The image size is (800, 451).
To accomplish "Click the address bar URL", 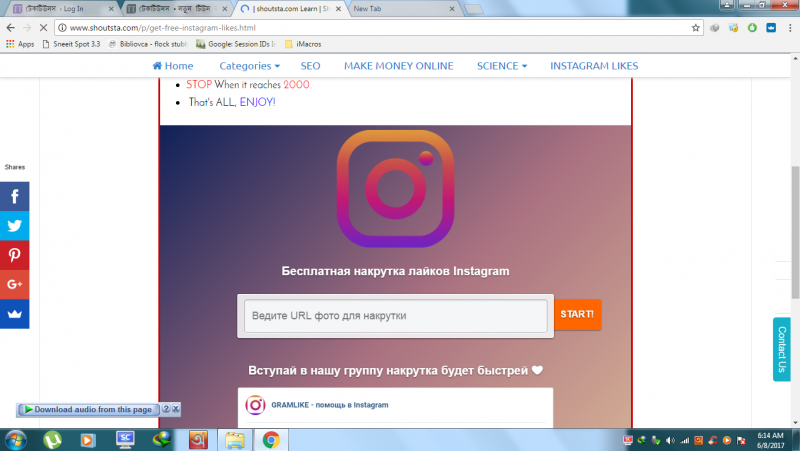I will tap(162, 28).
